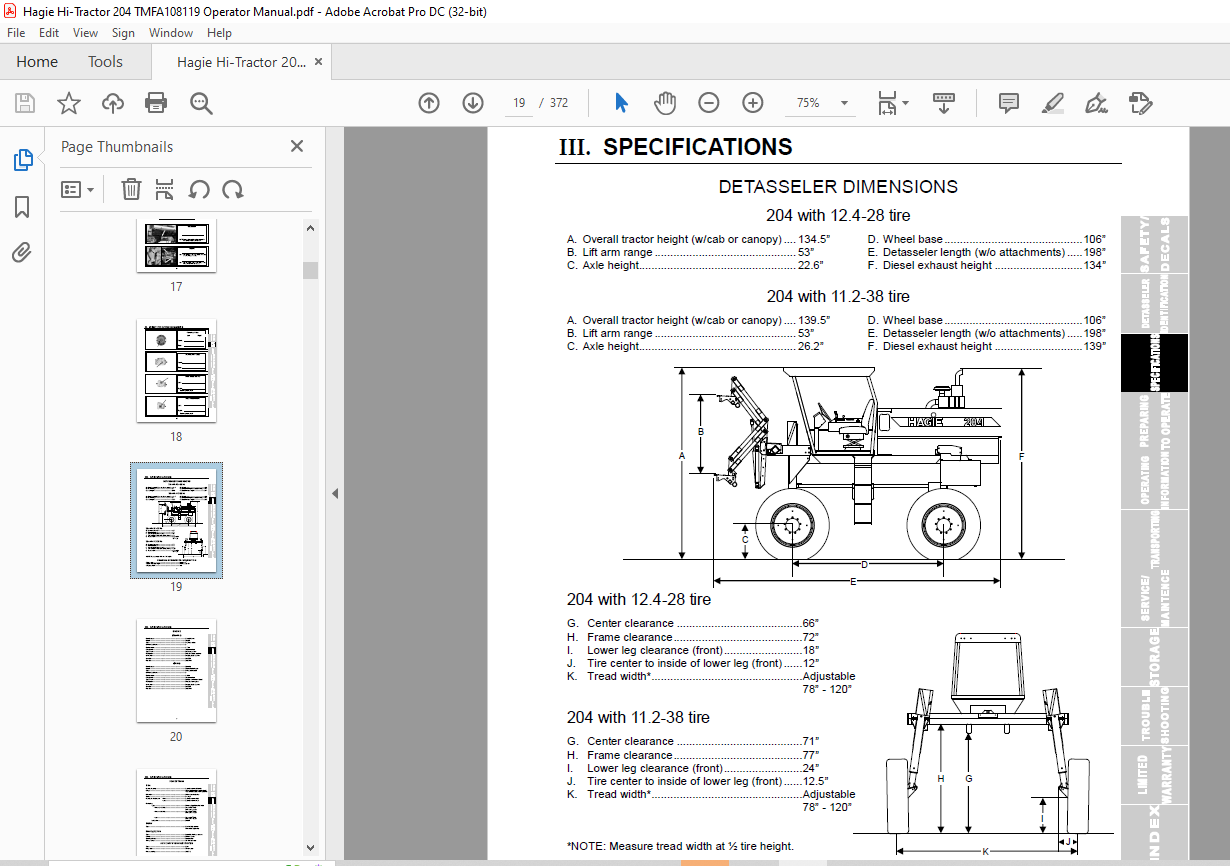The height and width of the screenshot is (866, 1230).
Task: Add a comment with the speech bubble icon
Action: click(x=1009, y=103)
